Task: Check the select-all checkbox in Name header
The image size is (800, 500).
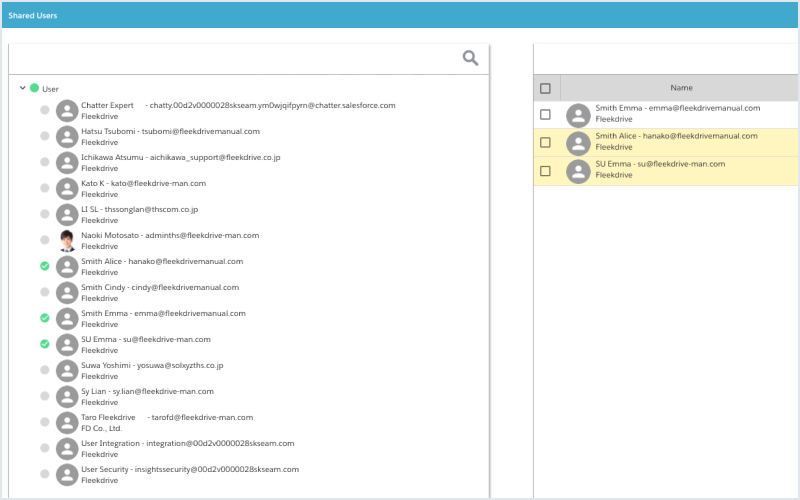Action: (545, 88)
